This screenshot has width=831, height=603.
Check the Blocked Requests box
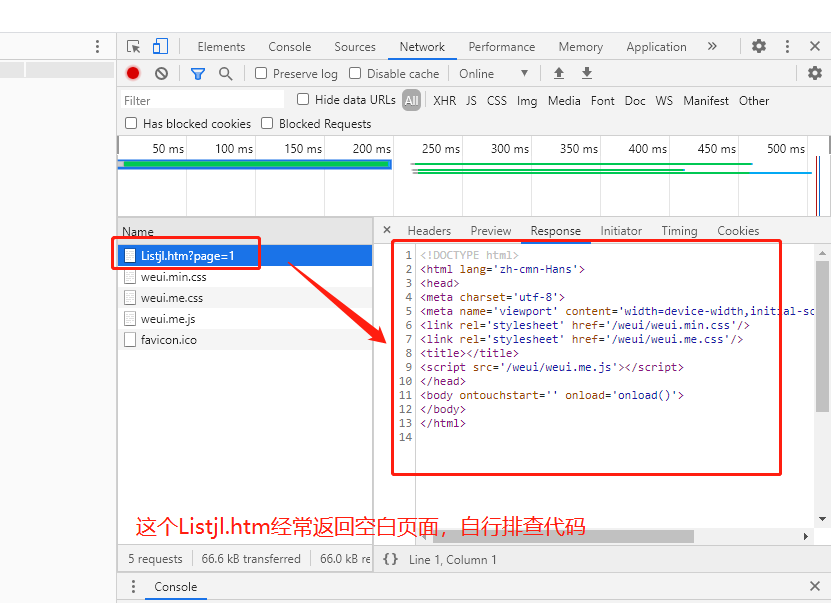click(x=267, y=123)
